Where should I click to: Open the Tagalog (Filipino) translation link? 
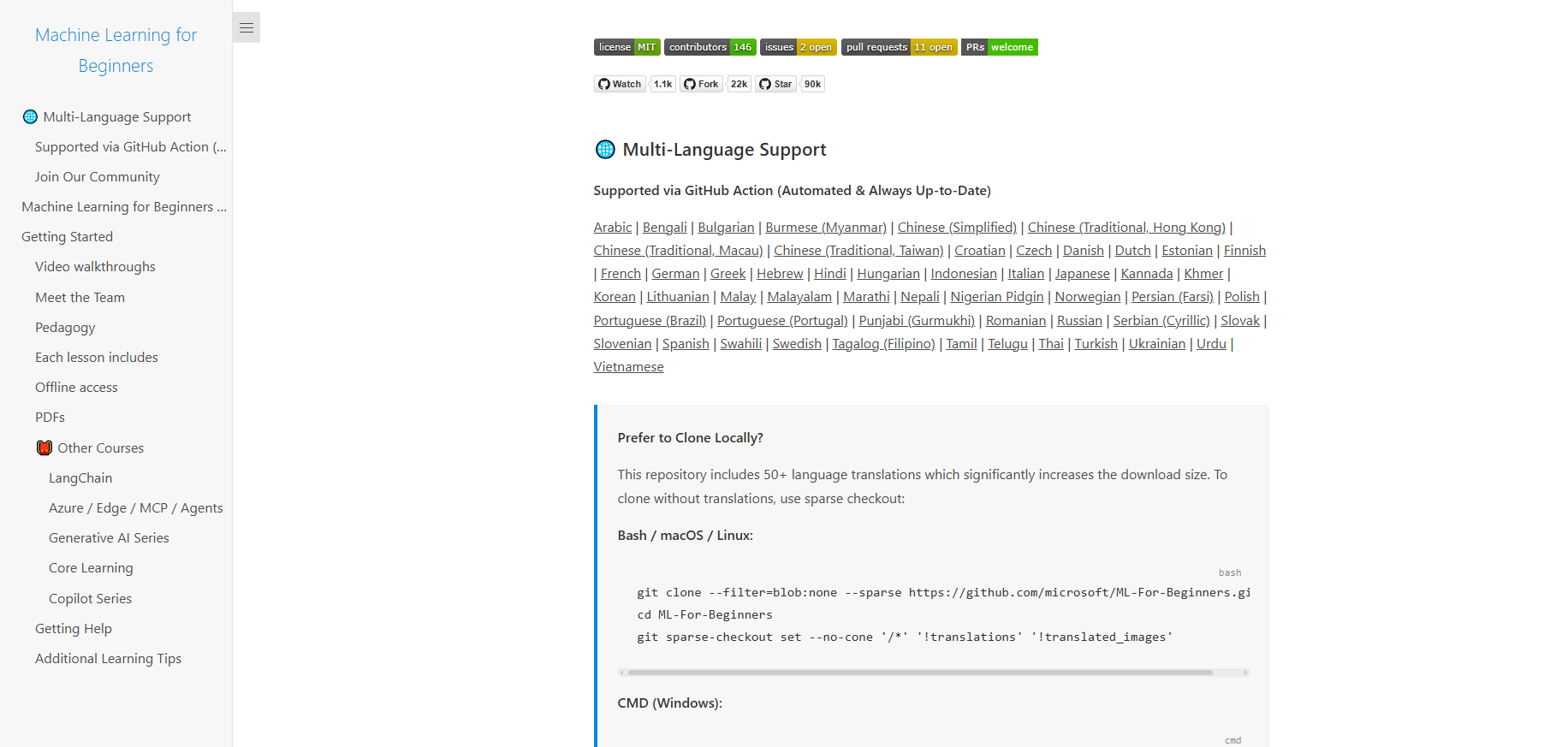coord(883,344)
